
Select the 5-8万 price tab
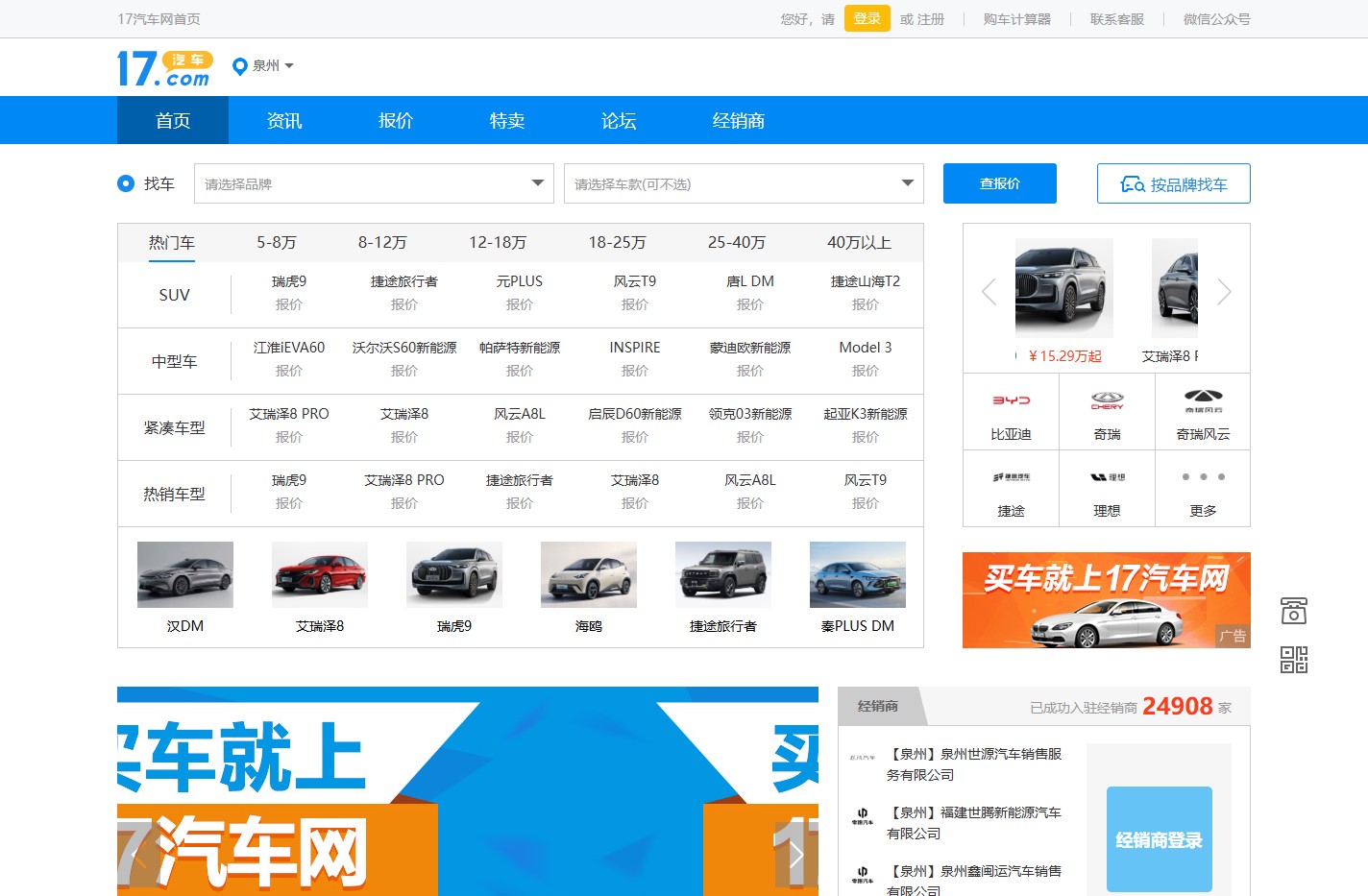coord(277,243)
